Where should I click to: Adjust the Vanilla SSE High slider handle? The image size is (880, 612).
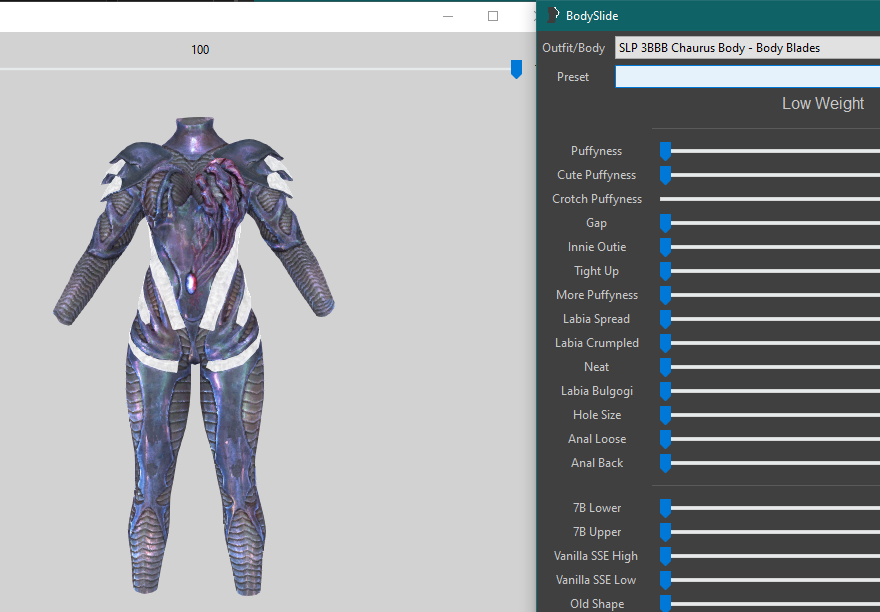pyautogui.click(x=666, y=556)
